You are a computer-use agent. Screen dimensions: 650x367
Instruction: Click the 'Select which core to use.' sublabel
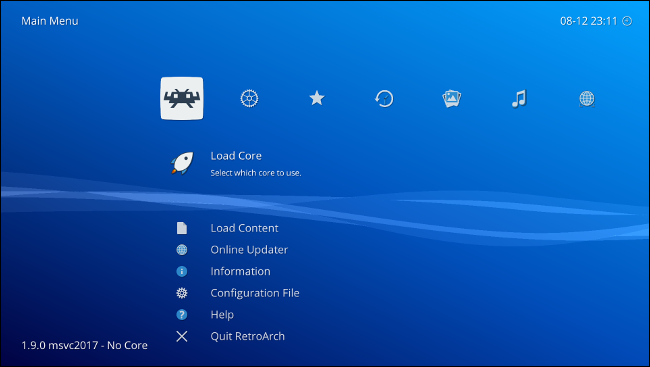click(256, 173)
